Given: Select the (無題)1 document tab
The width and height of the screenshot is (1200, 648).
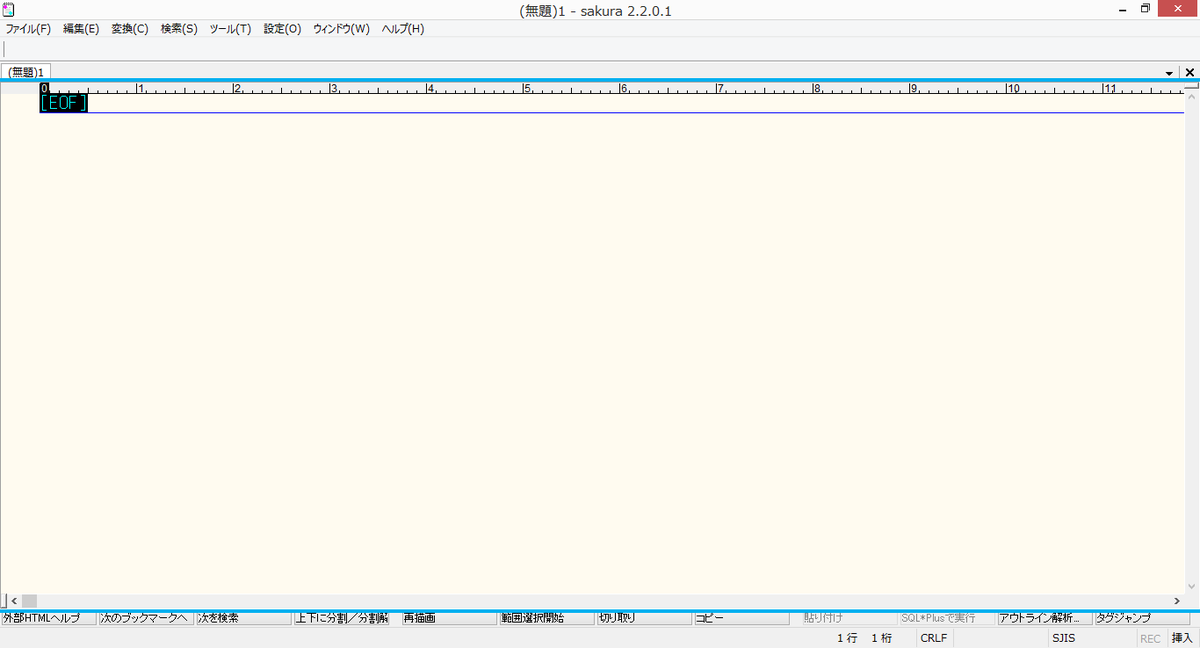Looking at the screenshot, I should pos(28,72).
